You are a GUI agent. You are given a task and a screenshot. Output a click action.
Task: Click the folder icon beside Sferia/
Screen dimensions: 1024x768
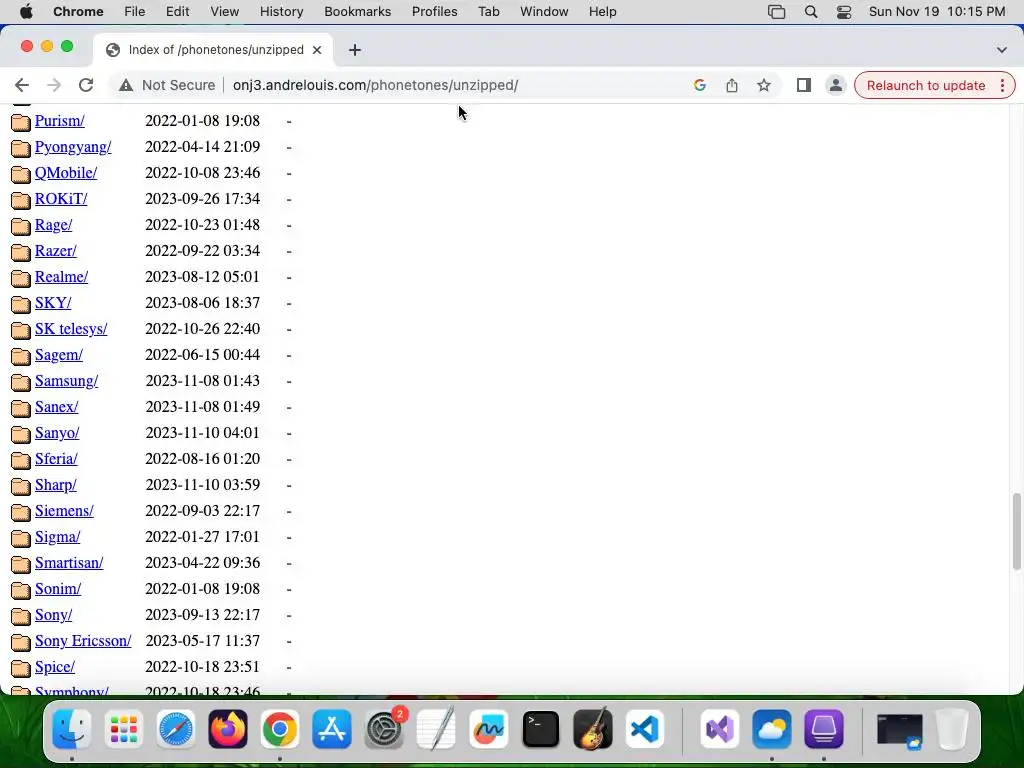(x=21, y=460)
